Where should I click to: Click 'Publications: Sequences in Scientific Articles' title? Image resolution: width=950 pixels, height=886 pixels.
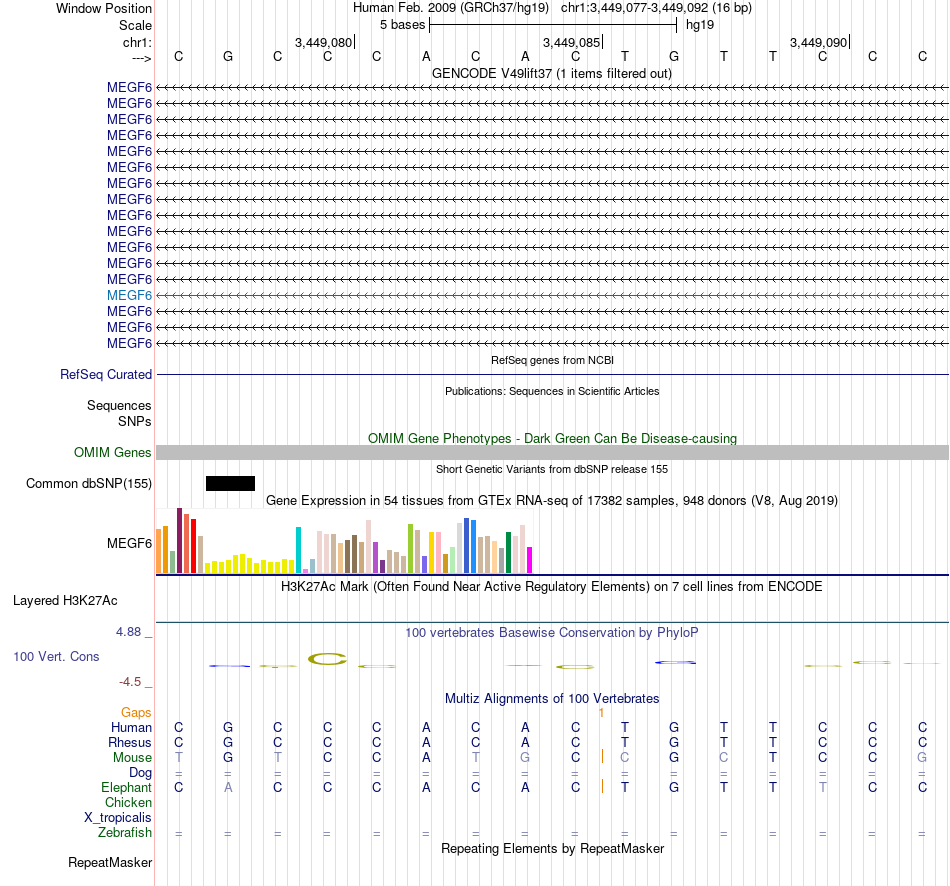tap(552, 391)
